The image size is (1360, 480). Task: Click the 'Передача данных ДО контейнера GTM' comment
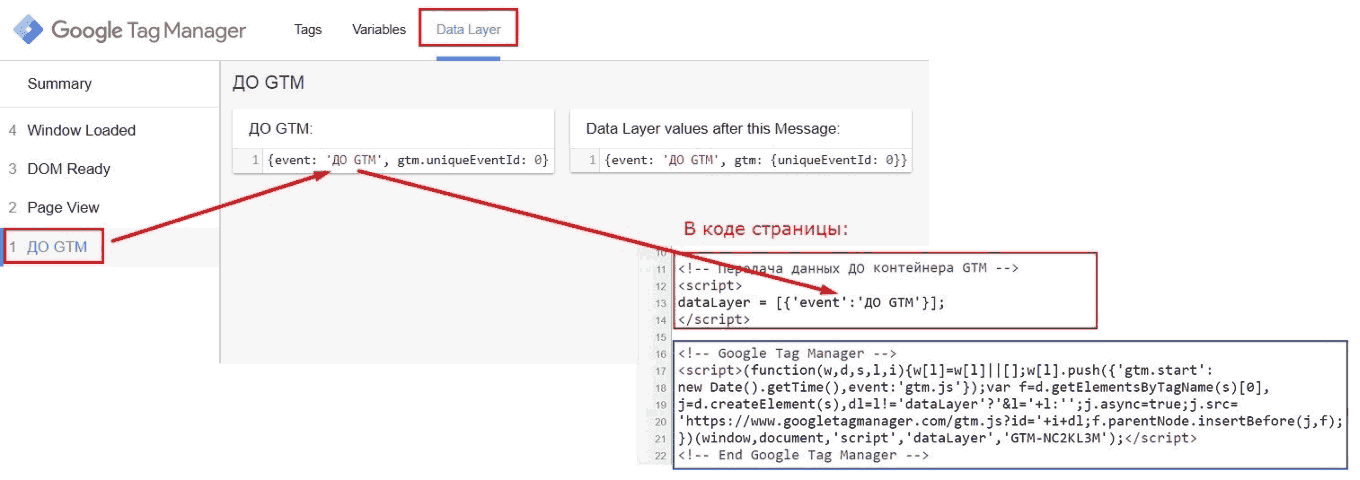click(847, 268)
